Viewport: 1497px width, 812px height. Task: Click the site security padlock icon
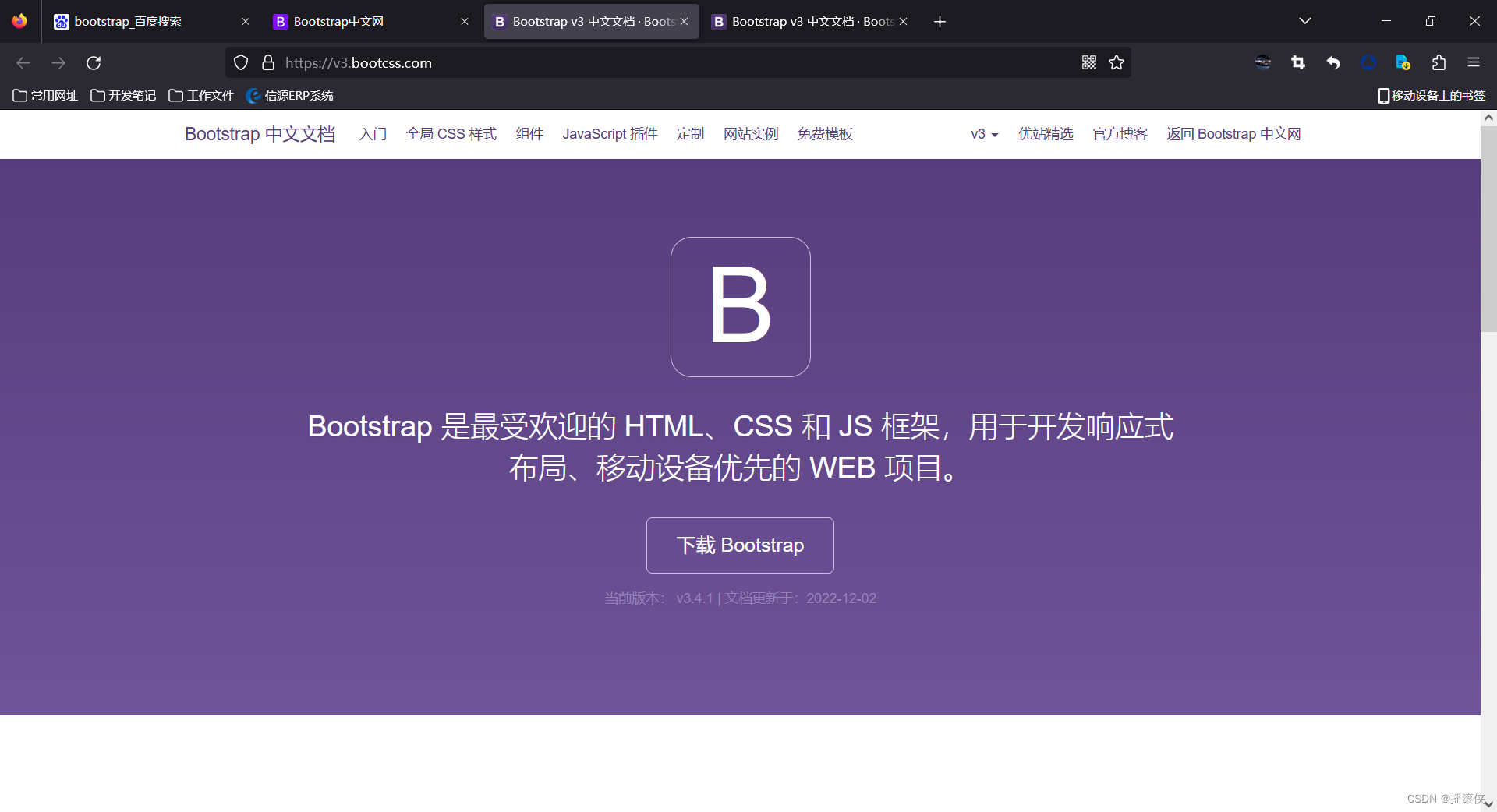(x=268, y=62)
